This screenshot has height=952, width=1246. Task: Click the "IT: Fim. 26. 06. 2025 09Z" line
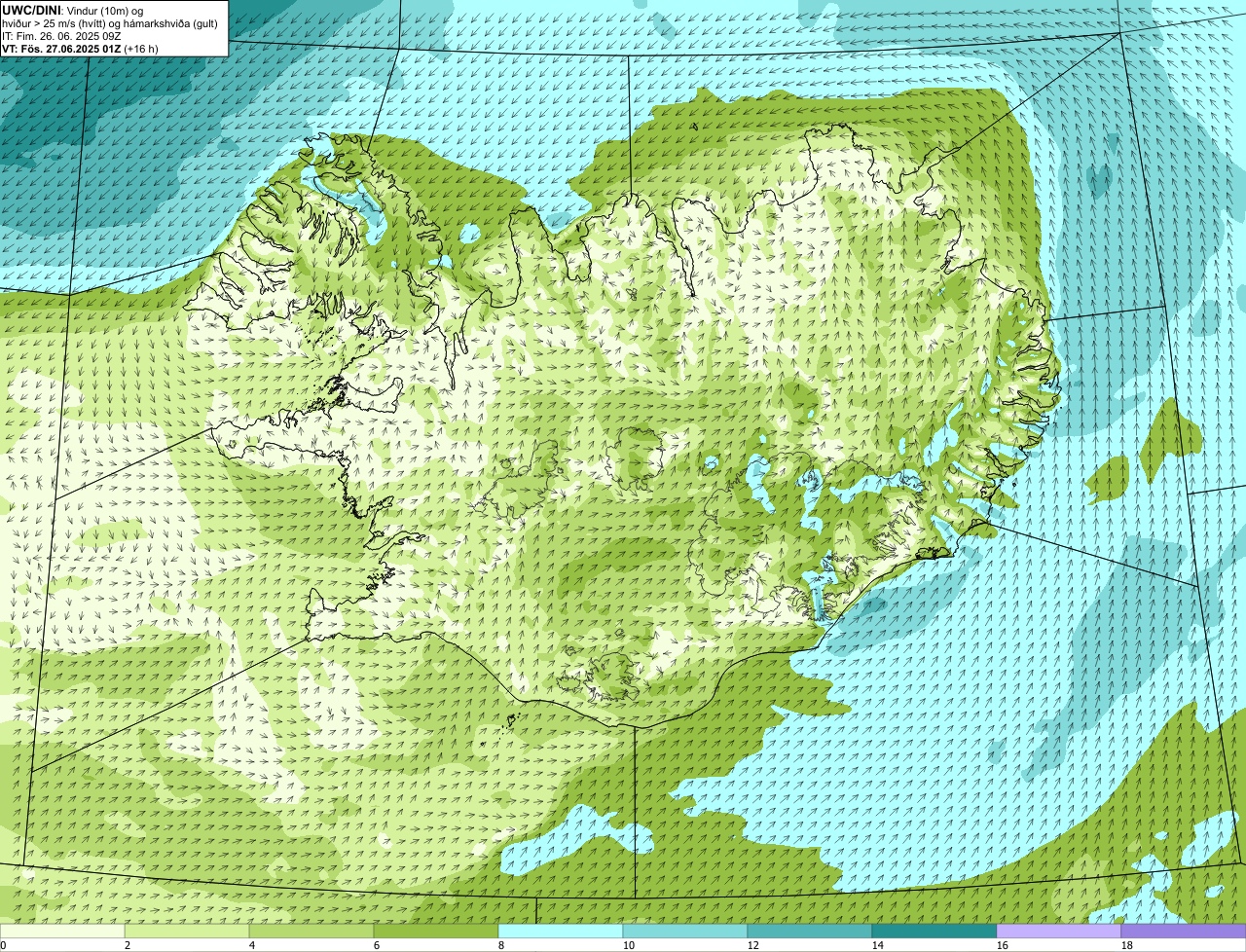coord(61,36)
